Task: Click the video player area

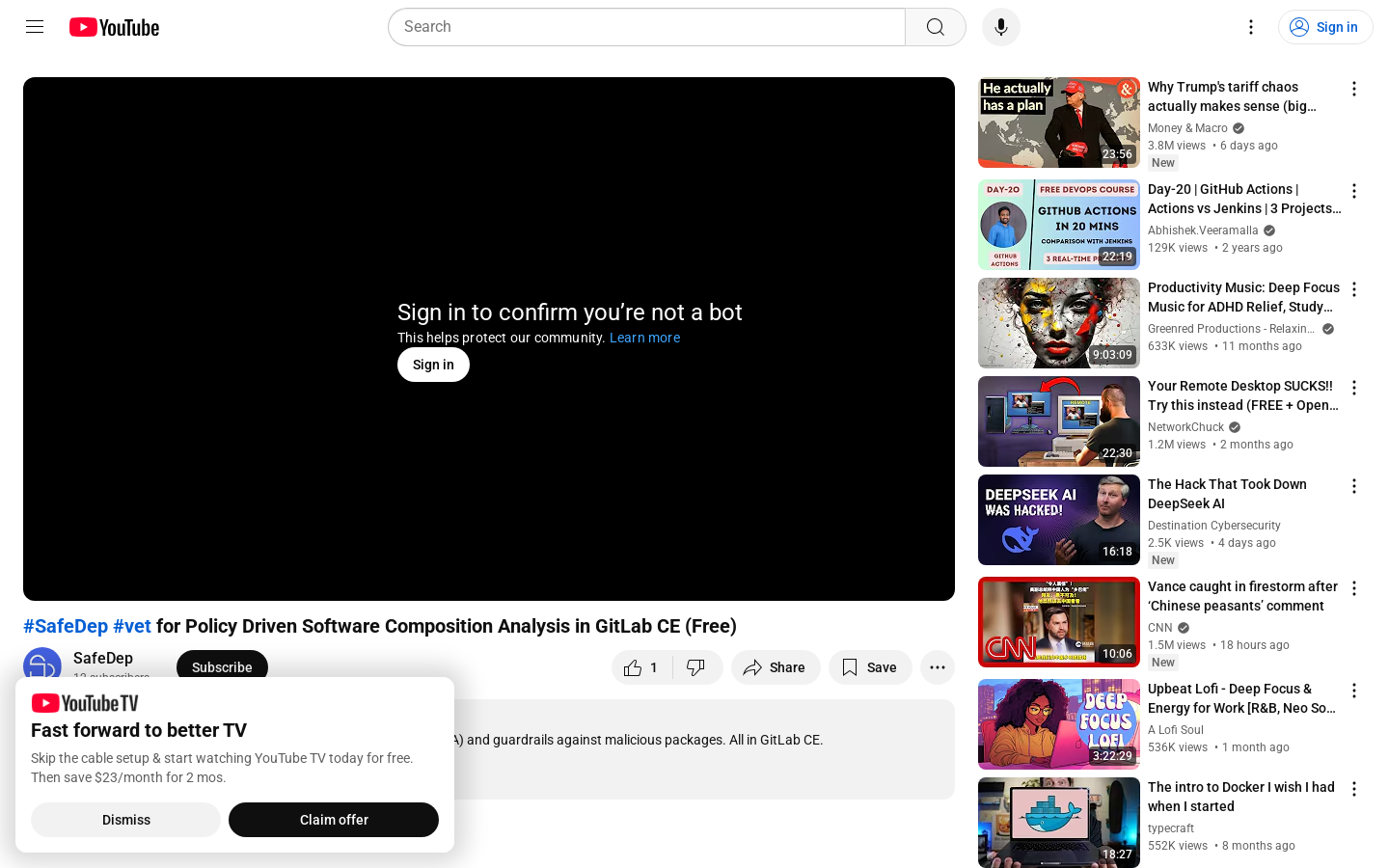Action: (489, 339)
